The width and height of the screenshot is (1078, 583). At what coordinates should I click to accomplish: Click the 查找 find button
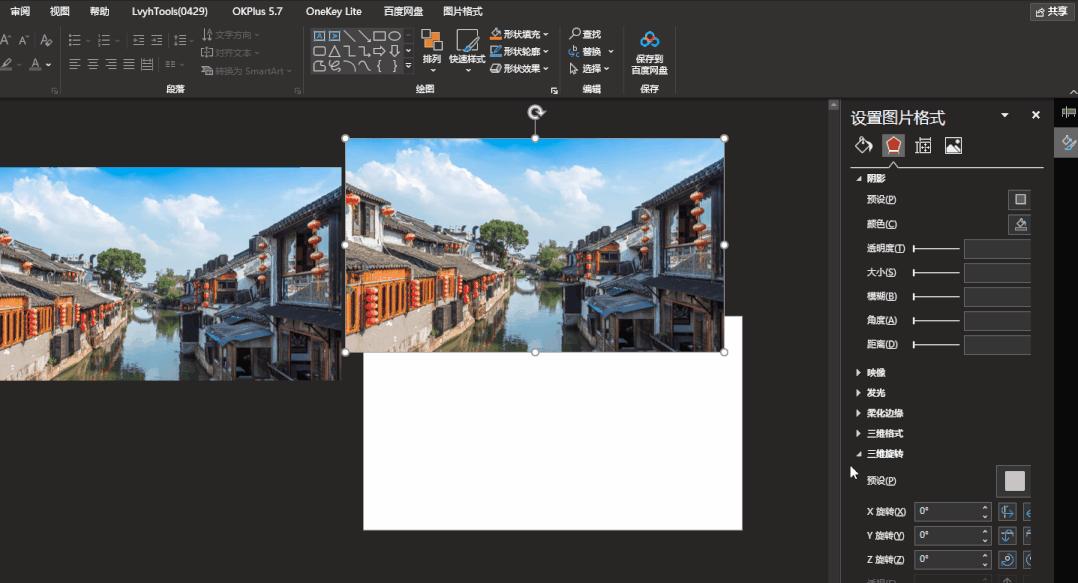(586, 34)
